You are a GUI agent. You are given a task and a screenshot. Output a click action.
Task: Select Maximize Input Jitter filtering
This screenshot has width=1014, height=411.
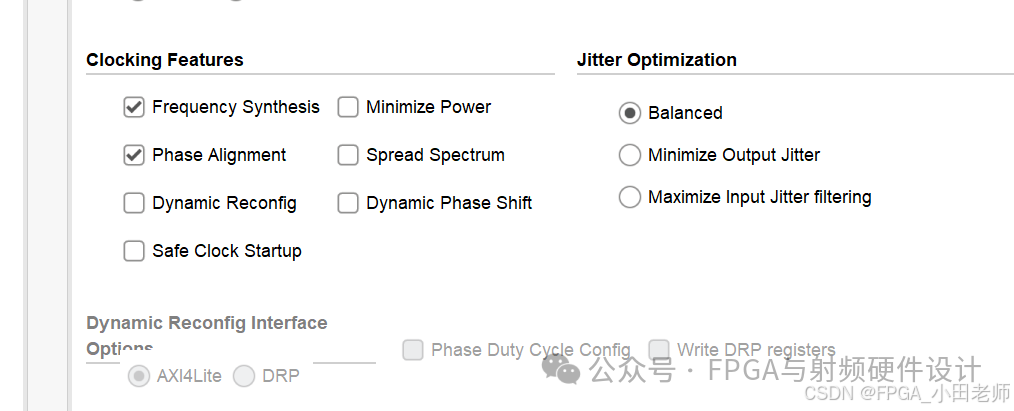630,197
